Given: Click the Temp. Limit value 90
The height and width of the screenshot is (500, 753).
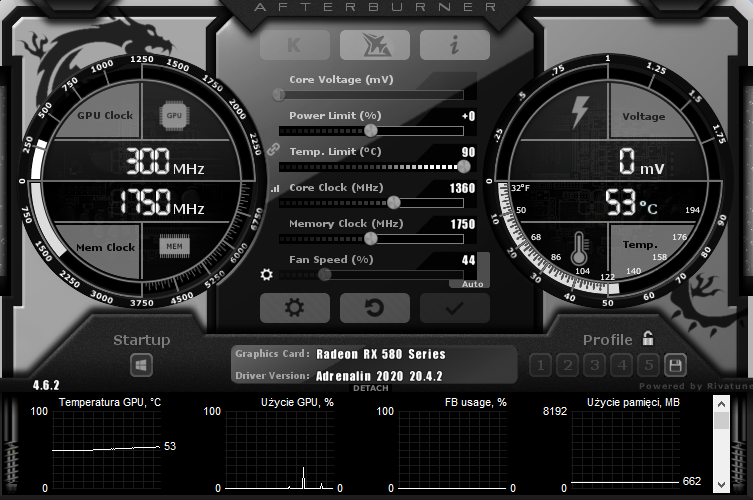Looking at the screenshot, I should (x=468, y=152).
